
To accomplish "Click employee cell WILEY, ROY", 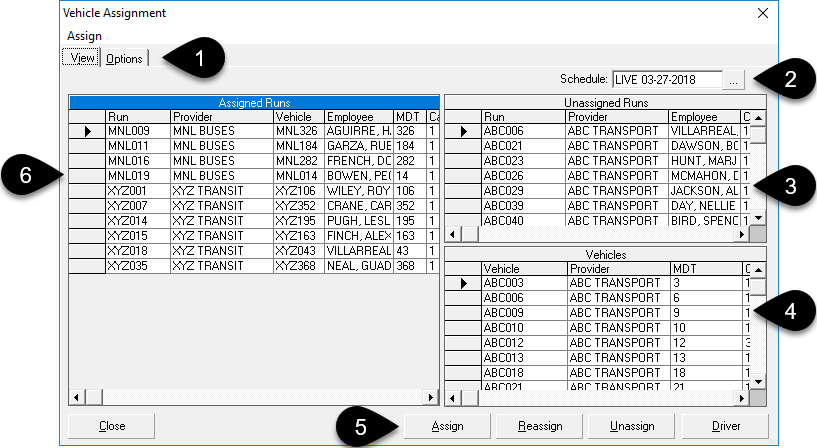I will (x=359, y=191).
